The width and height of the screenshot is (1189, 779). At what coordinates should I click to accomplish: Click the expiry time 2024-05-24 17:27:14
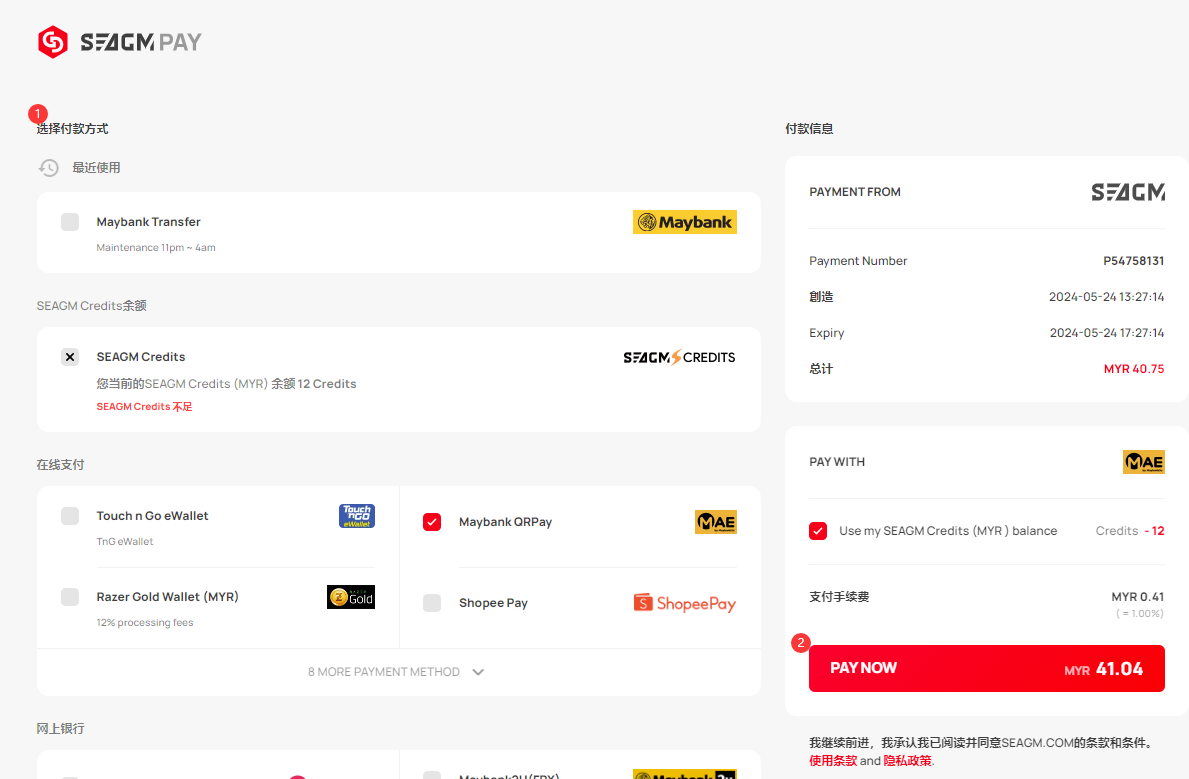[x=1107, y=333]
